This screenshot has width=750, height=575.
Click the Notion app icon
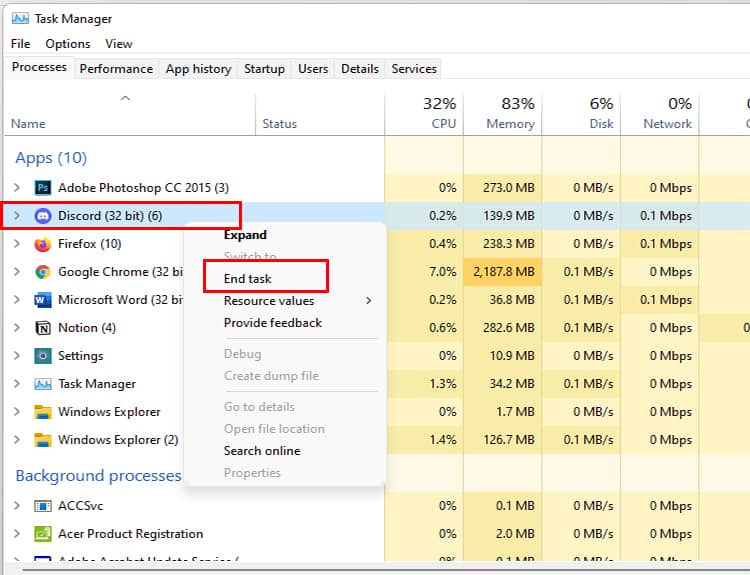click(x=43, y=328)
